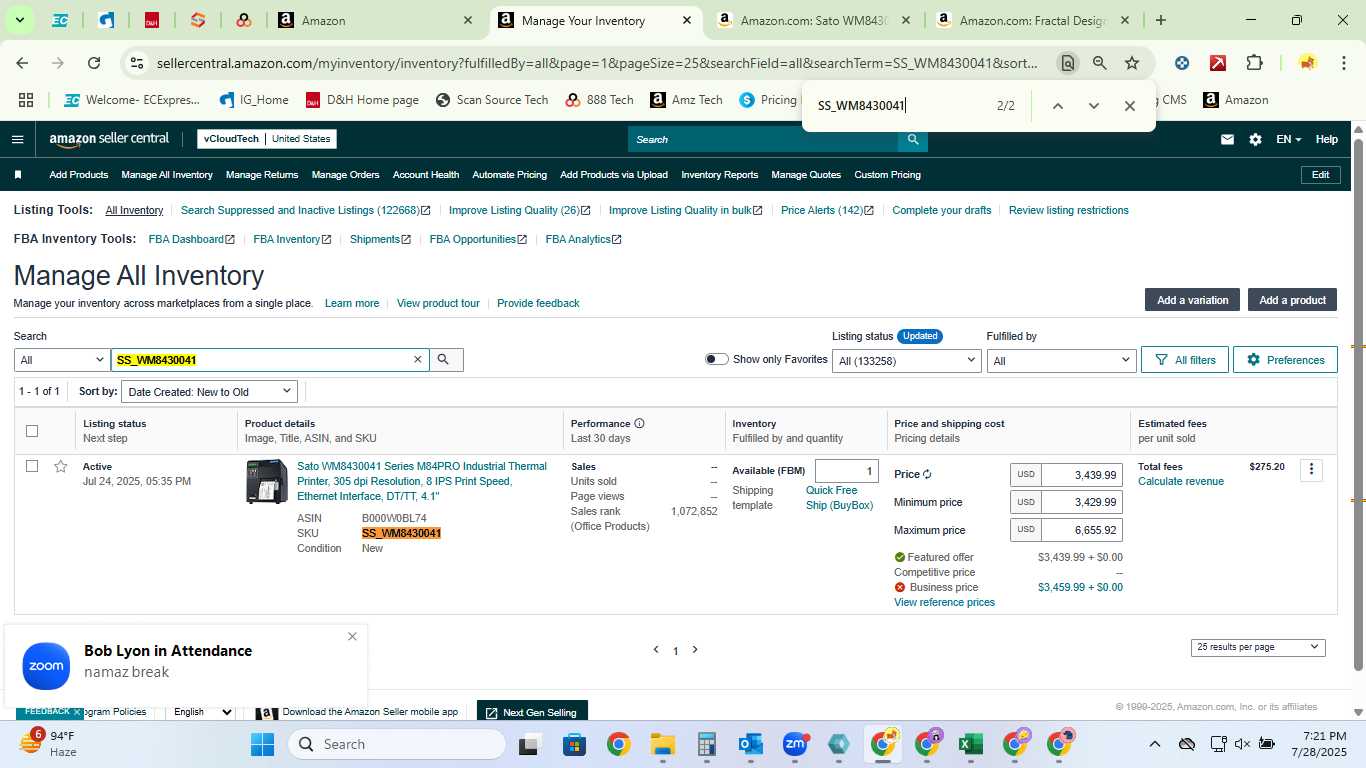Image resolution: width=1366 pixels, height=768 pixels.
Task: Open the Next Gen Selling footer button
Action: pyautogui.click(x=532, y=712)
